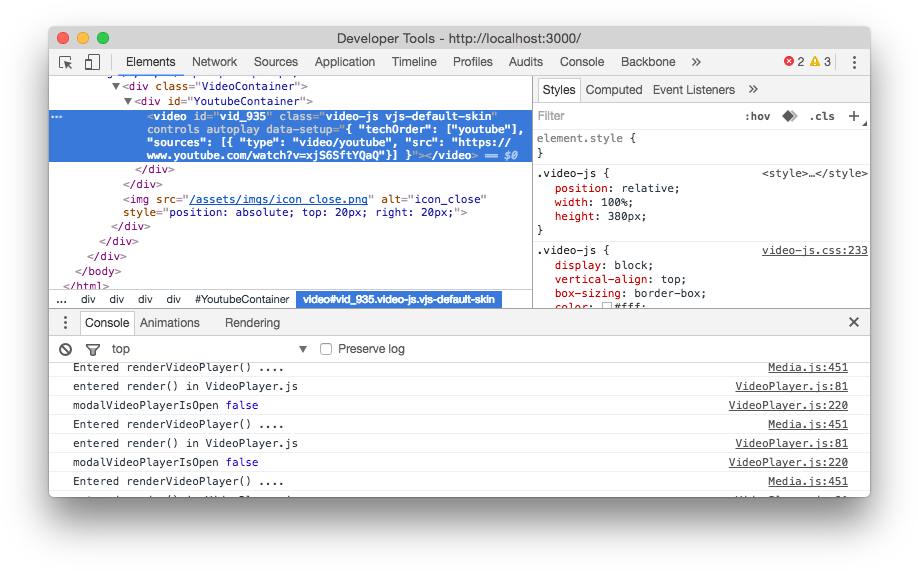Screen dimensions: 918x571
Task: Switch to the Styles pane tab
Action: [x=559, y=90]
